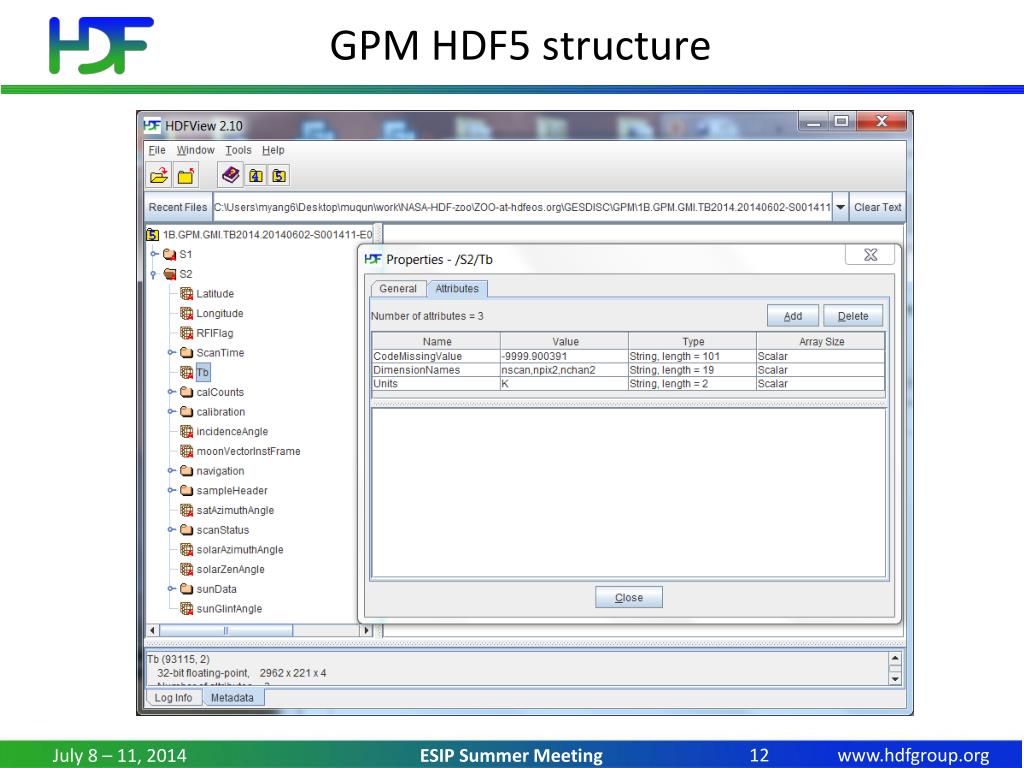1024x768 pixels.
Task: Click the solarZenAngle dataset icon
Action: point(187,569)
